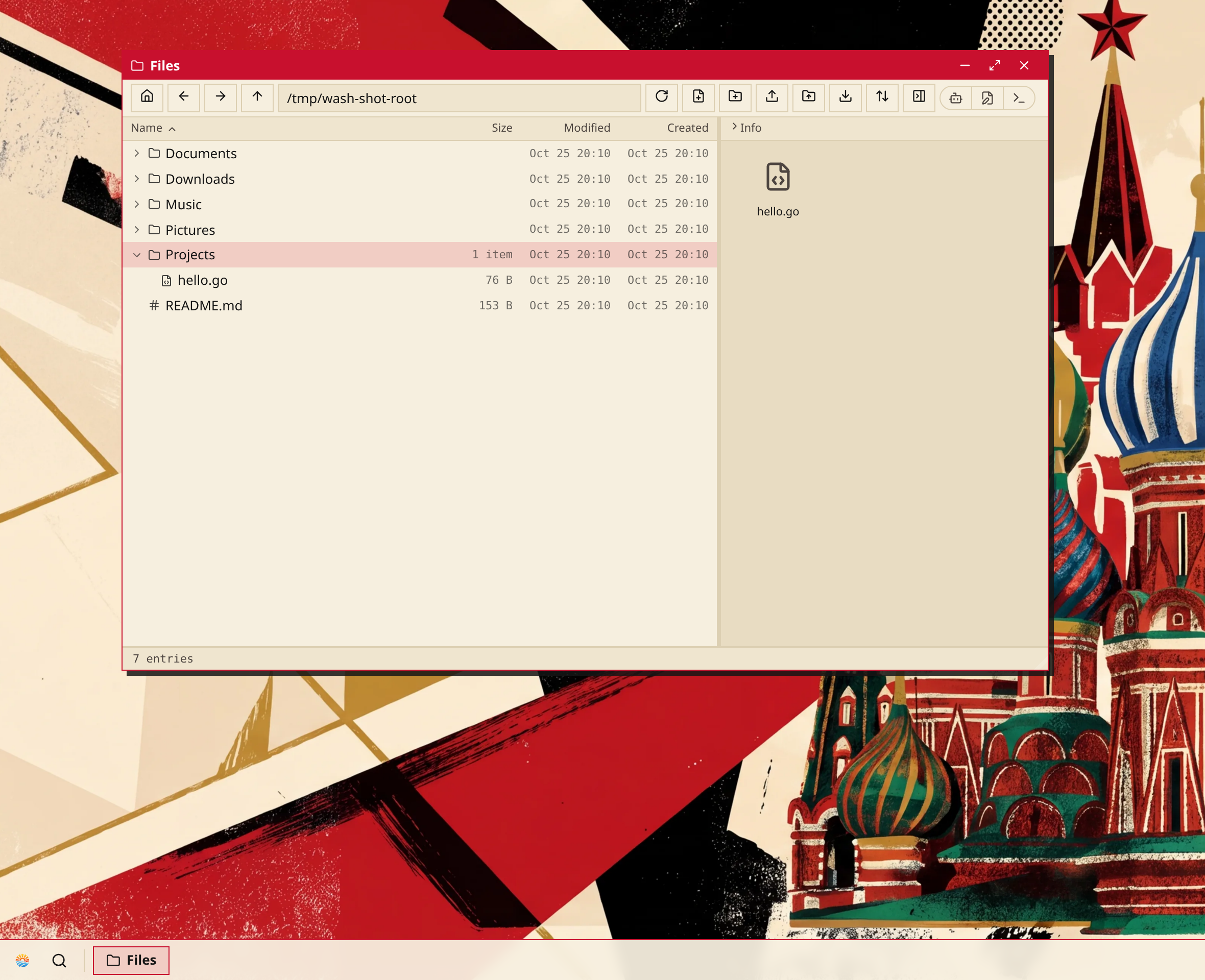Create a new file with file-plus icon

[x=698, y=97]
